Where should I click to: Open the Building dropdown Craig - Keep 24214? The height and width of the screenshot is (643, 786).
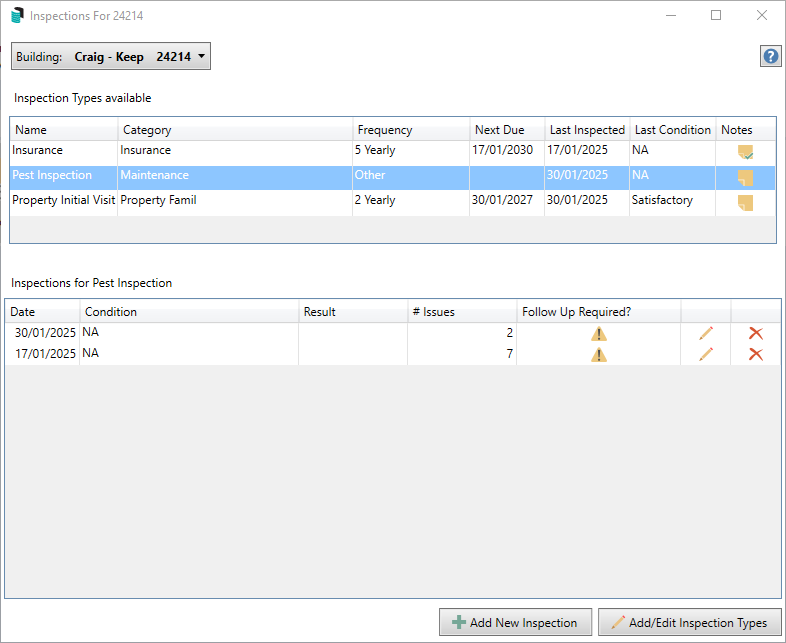coord(111,56)
